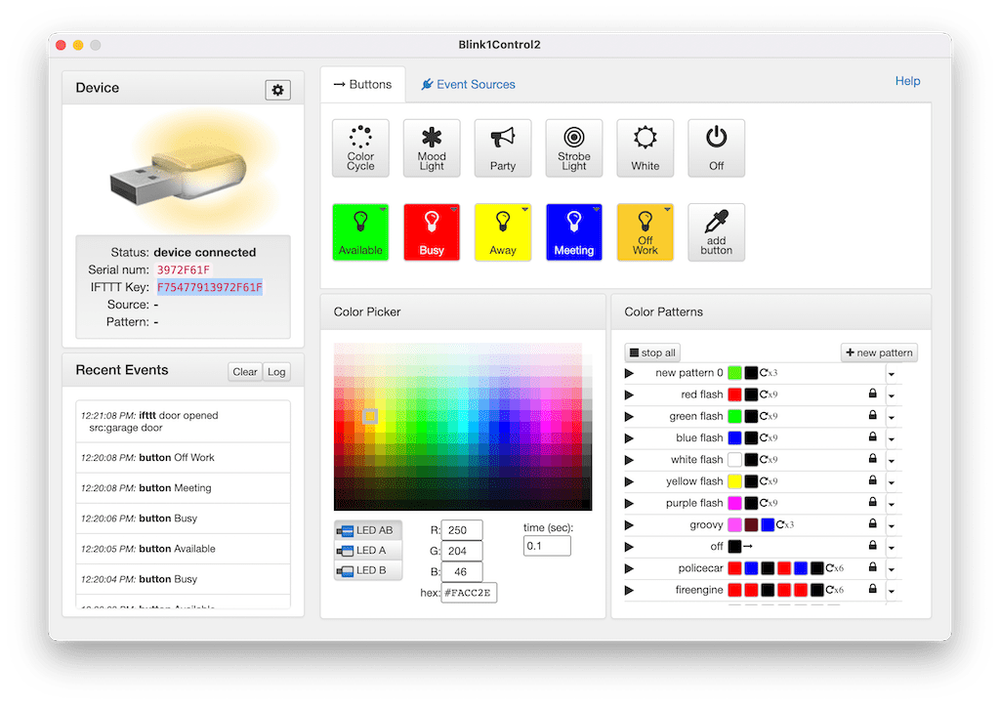Open the events Log

pos(276,372)
